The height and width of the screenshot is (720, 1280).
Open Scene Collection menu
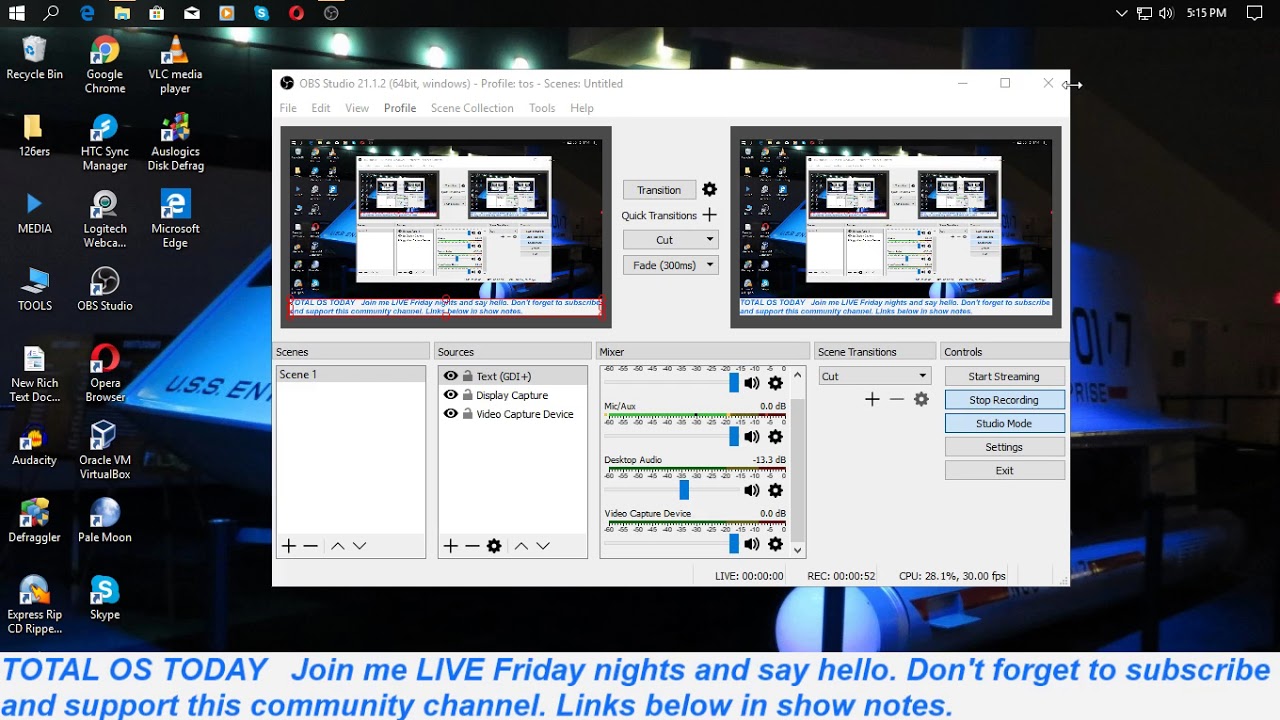[472, 108]
